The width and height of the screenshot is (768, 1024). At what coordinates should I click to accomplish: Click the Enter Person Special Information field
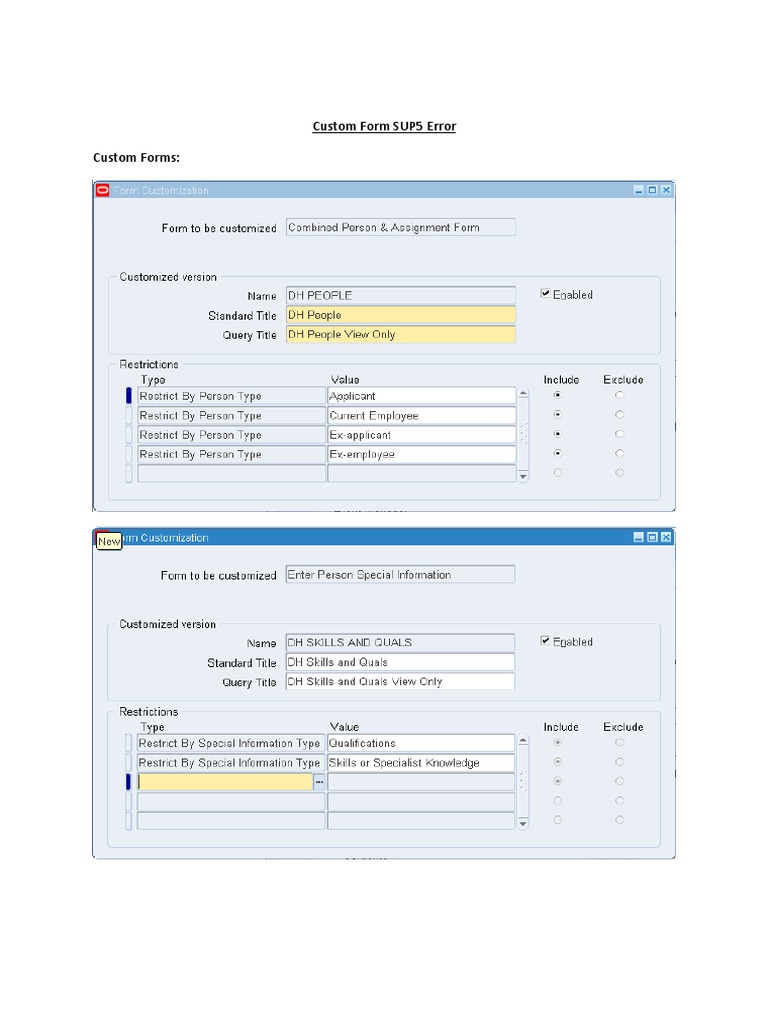400,575
